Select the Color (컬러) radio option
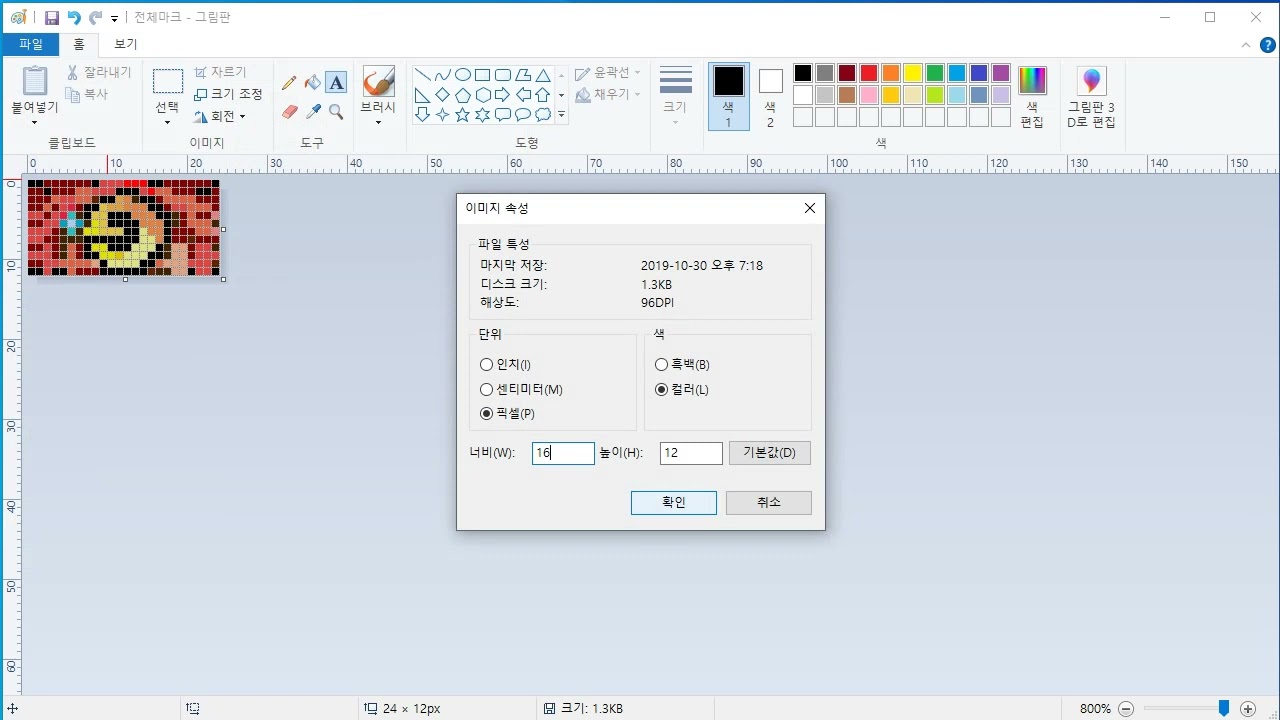The image size is (1280, 720). click(x=661, y=390)
